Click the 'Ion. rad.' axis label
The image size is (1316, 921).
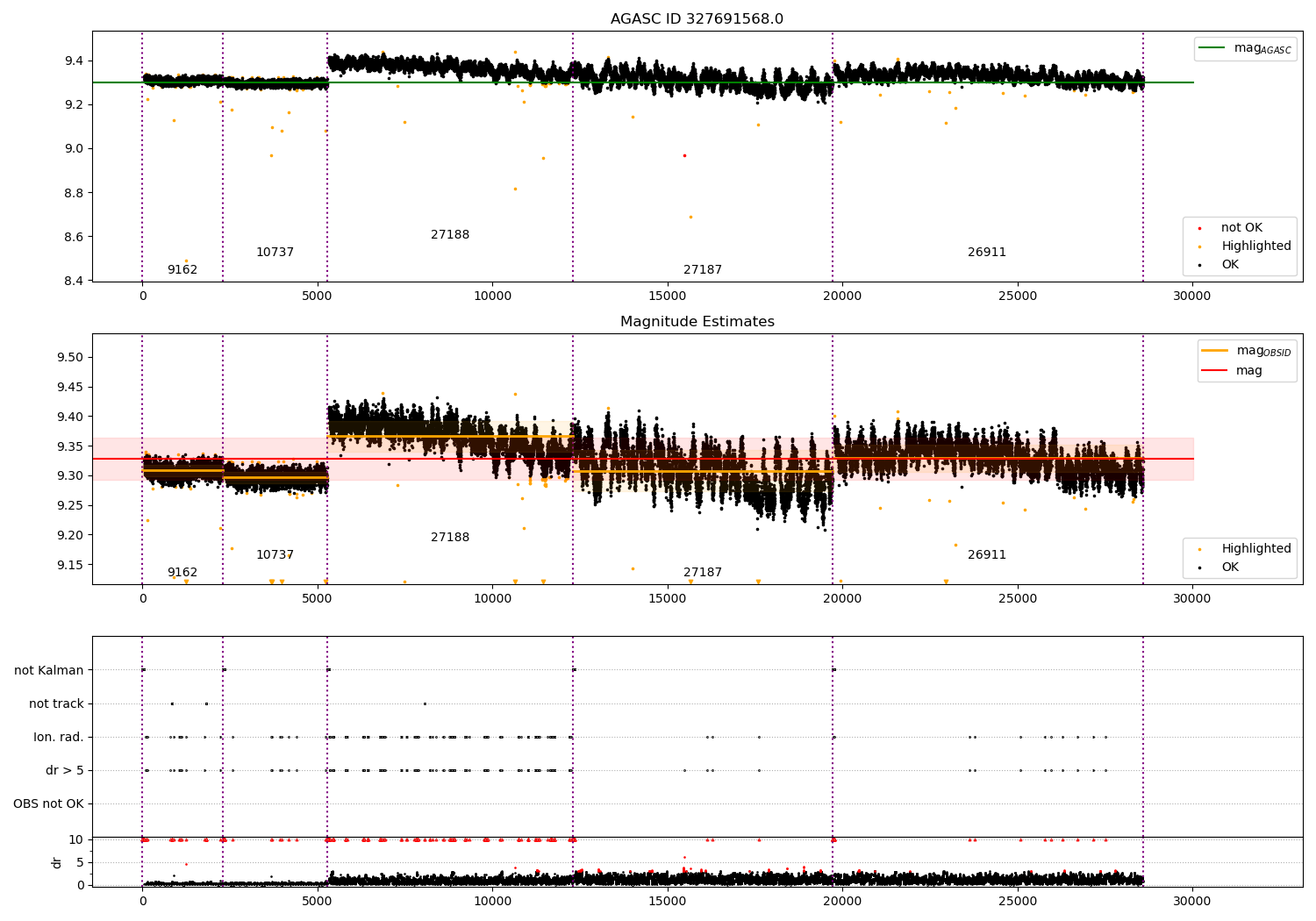(x=59, y=738)
